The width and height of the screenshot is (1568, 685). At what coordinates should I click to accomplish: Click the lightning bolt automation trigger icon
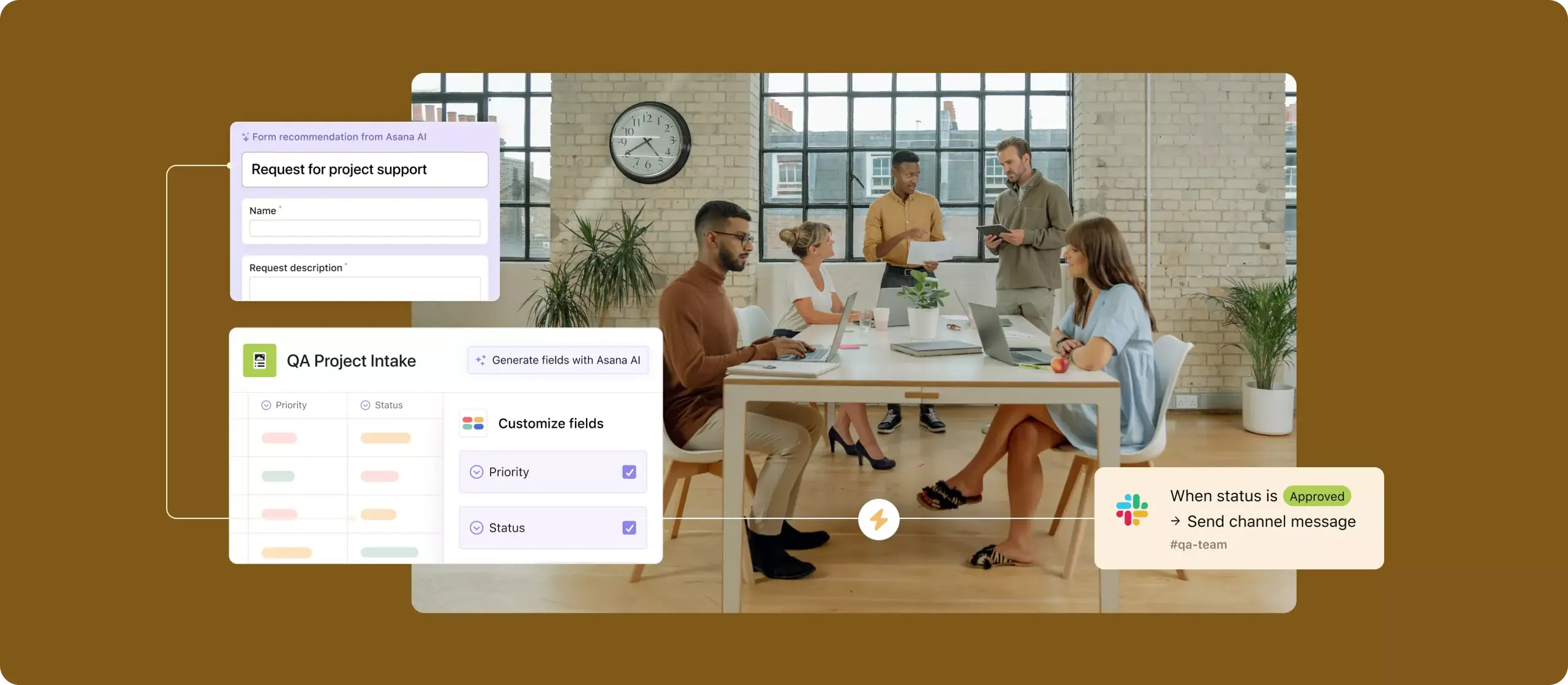click(879, 519)
